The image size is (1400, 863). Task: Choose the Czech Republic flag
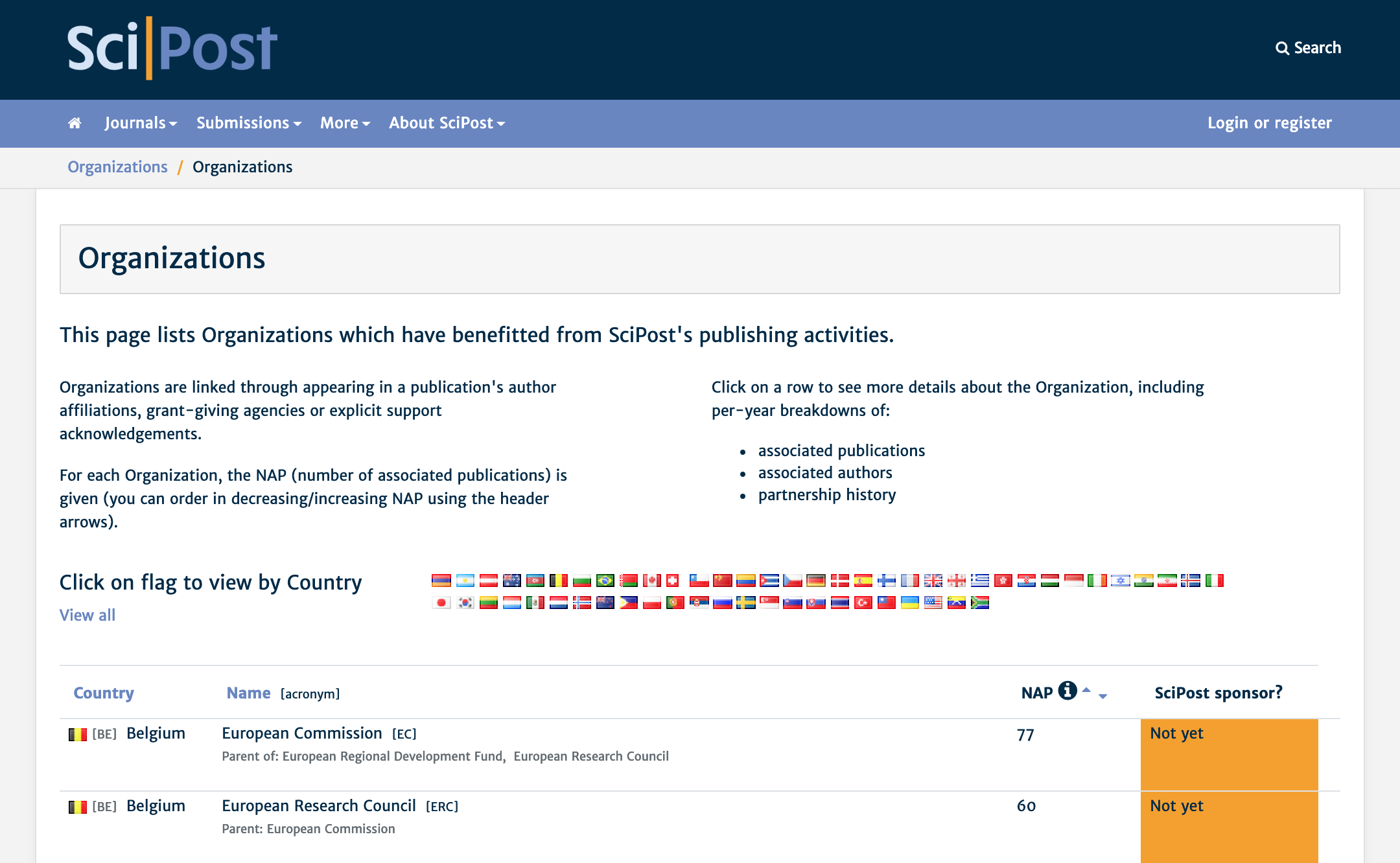[x=793, y=581]
